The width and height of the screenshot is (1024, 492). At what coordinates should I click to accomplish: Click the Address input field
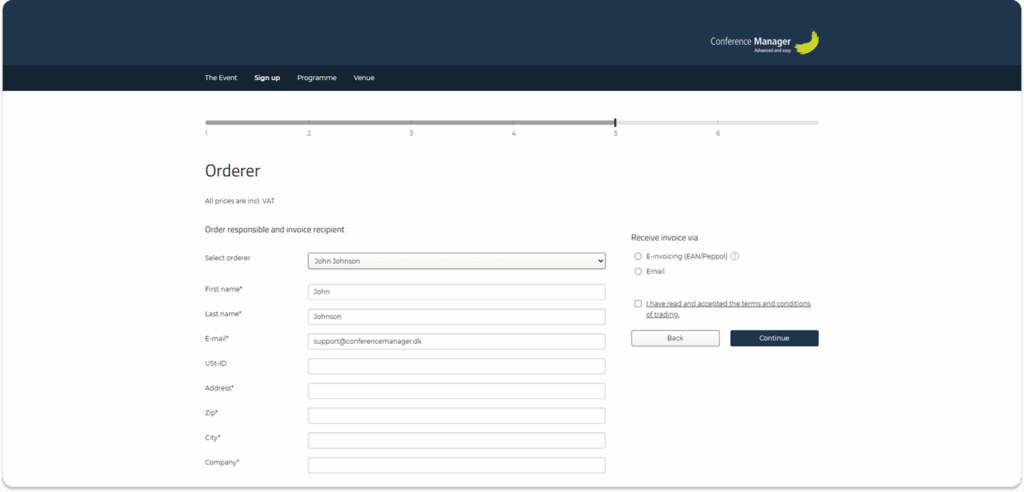456,391
